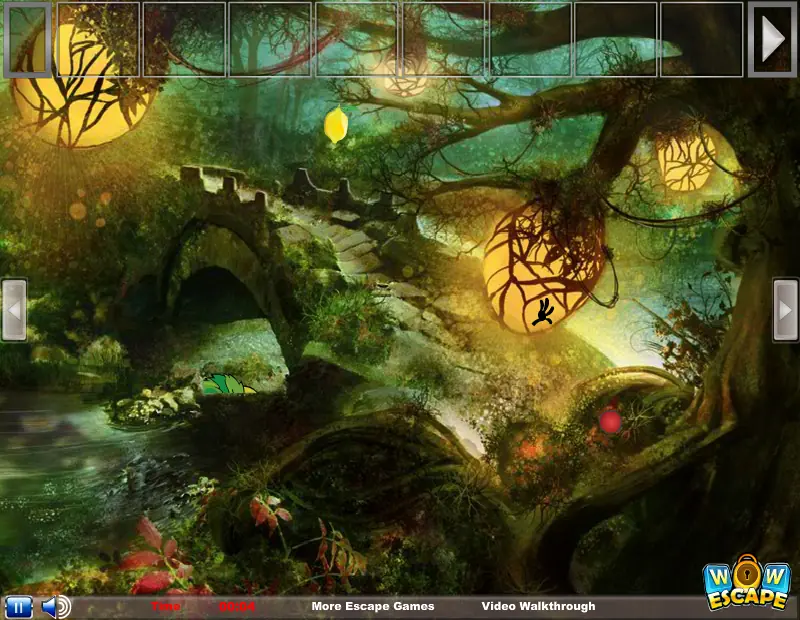The image size is (800, 620).
Task: Click the elapsed time counter 00:04
Action: click(237, 607)
